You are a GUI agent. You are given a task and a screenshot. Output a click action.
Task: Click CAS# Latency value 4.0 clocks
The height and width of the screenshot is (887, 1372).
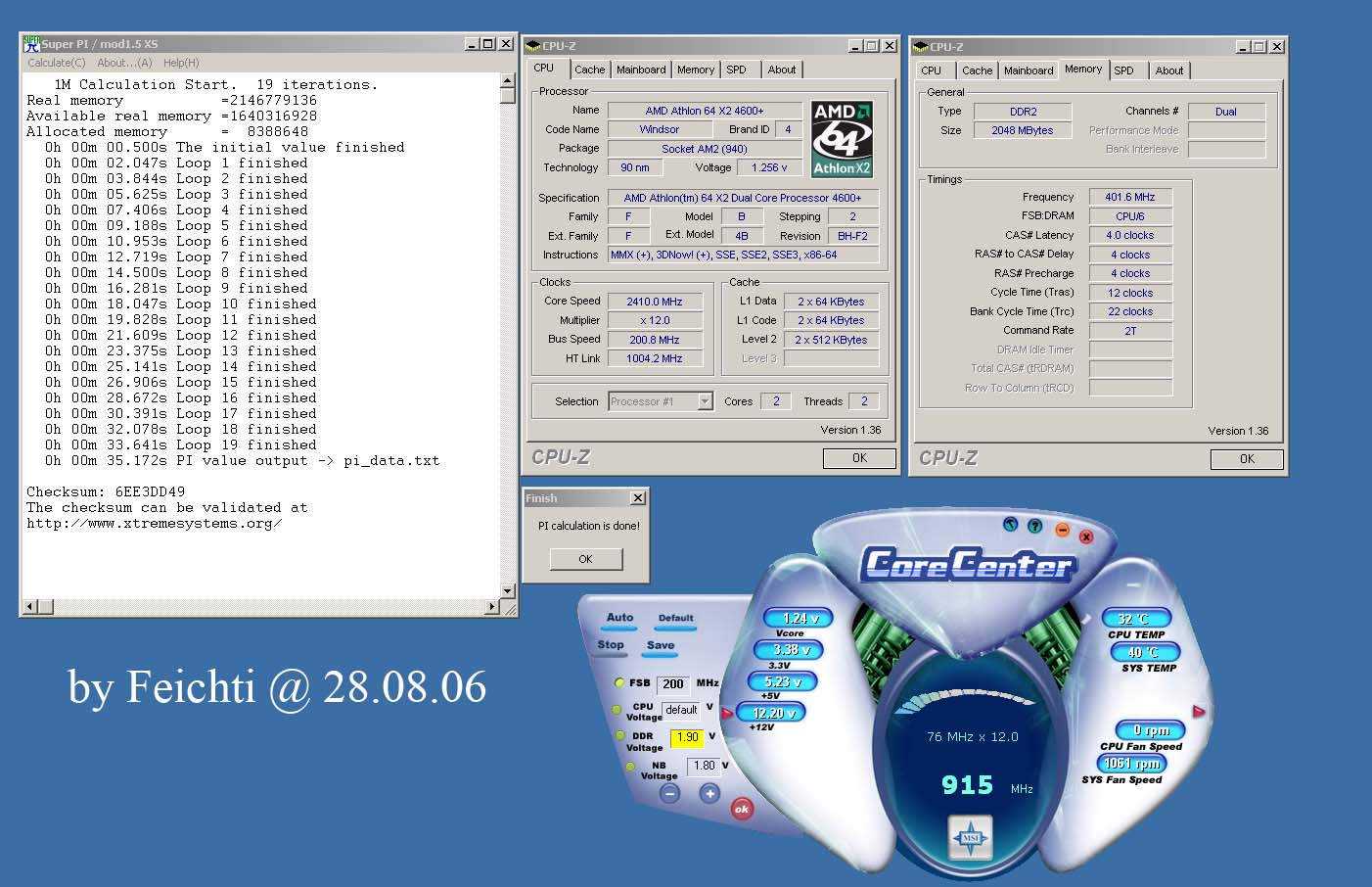pos(1130,235)
